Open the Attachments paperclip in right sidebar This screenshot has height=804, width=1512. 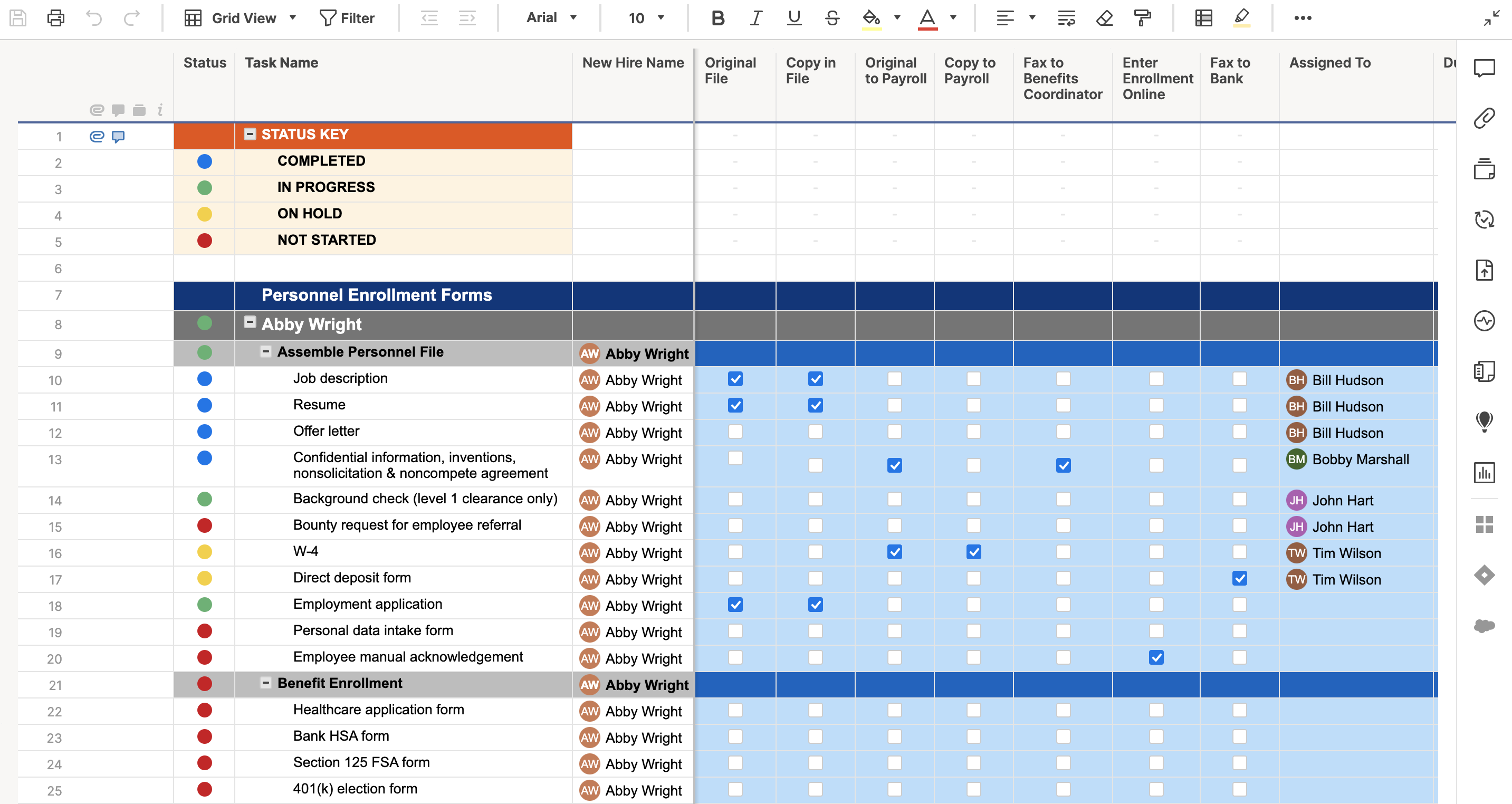tap(1484, 118)
